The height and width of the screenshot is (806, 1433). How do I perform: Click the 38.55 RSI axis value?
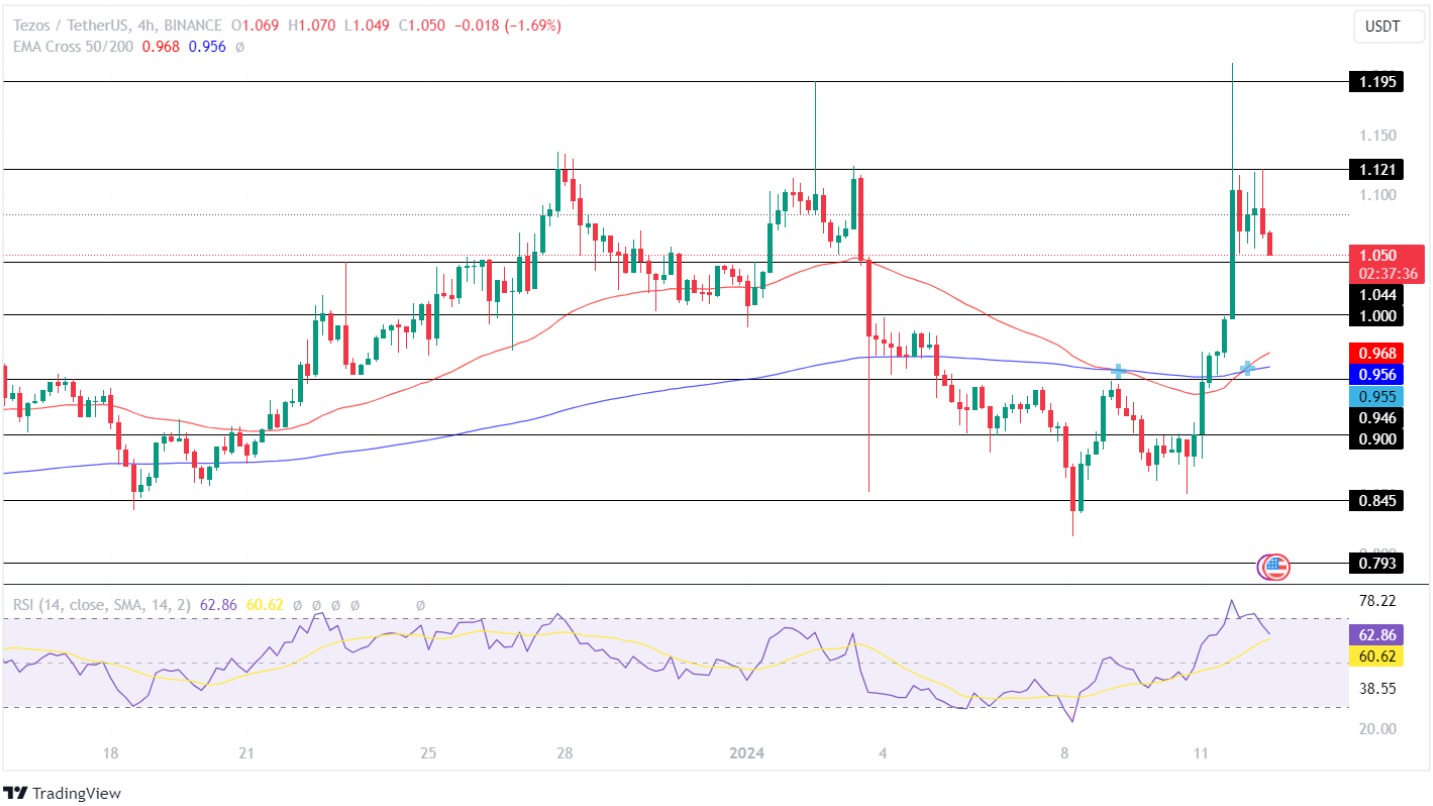point(1377,689)
